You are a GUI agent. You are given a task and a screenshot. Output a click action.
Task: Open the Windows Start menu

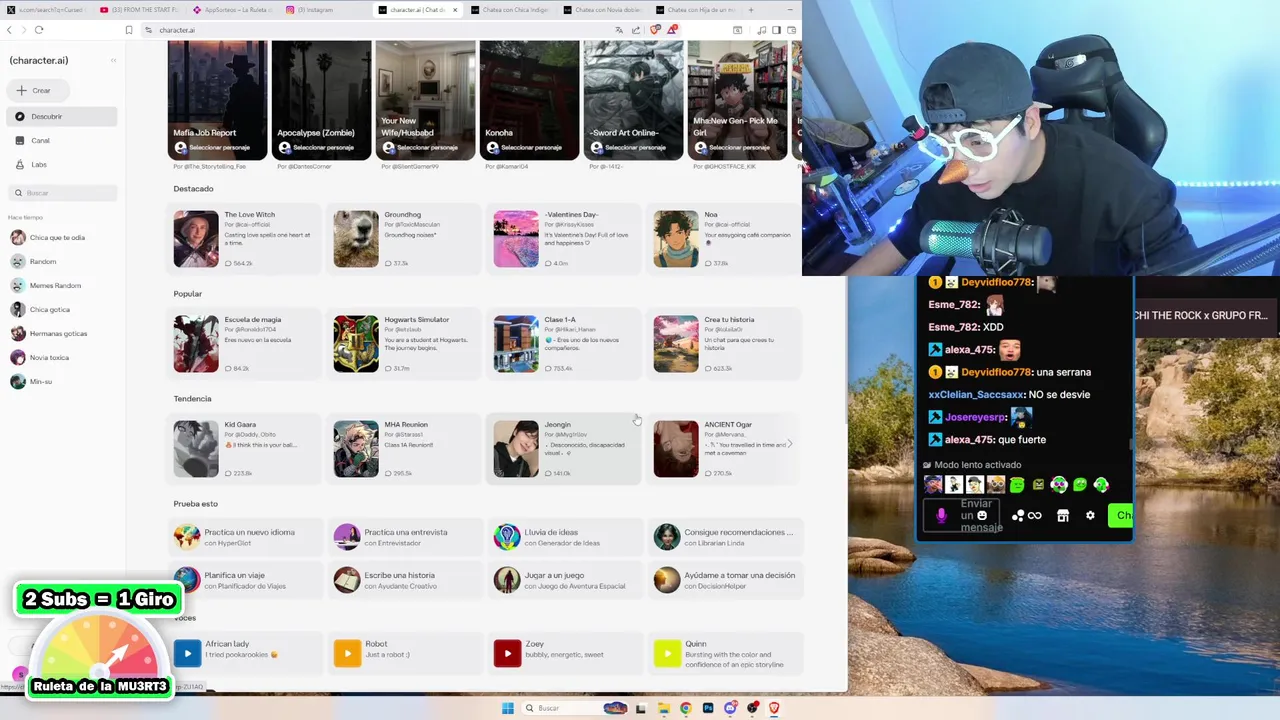(x=507, y=708)
